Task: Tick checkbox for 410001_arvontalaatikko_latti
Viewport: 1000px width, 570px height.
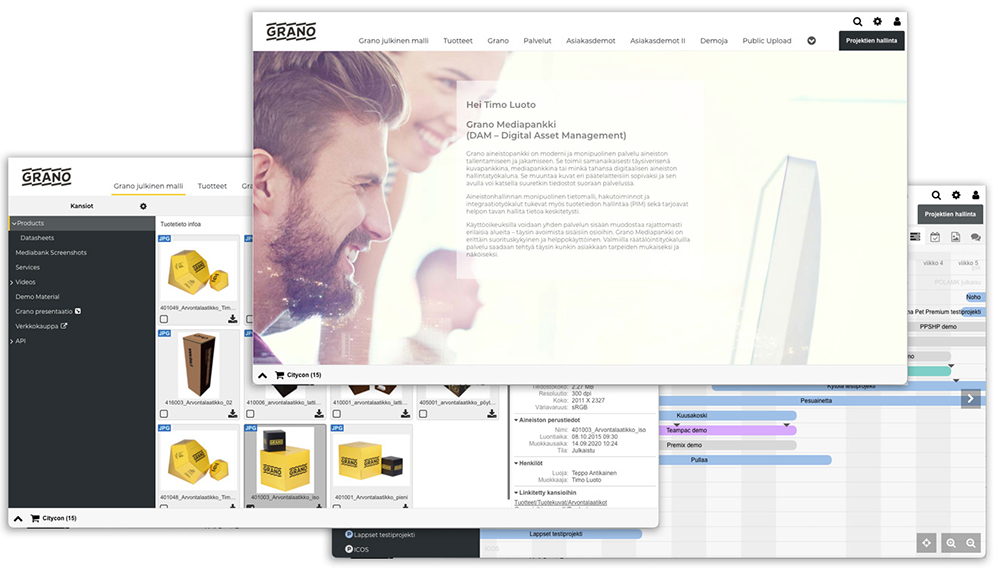Action: [x=337, y=414]
